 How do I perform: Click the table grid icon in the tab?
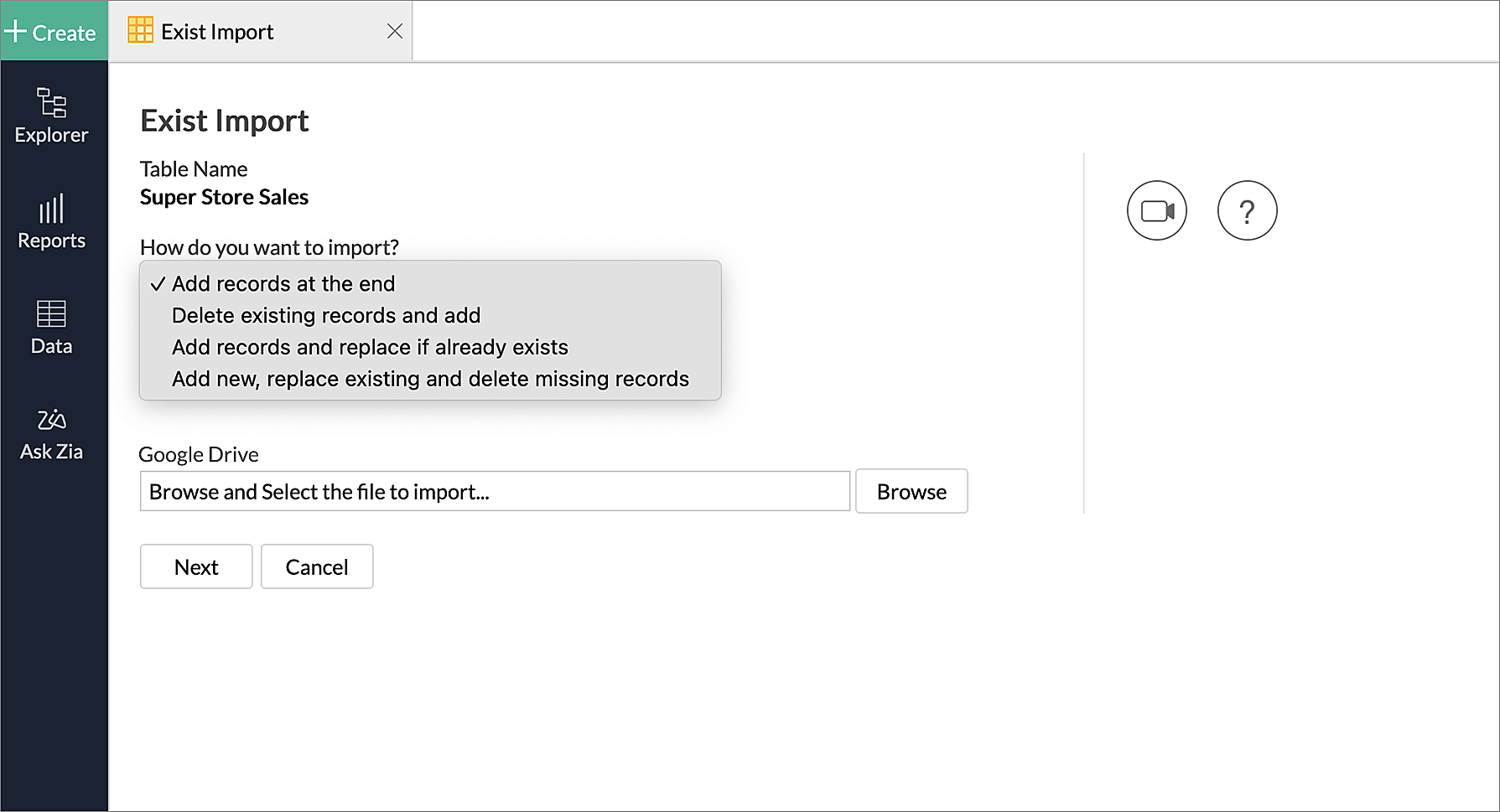point(140,30)
